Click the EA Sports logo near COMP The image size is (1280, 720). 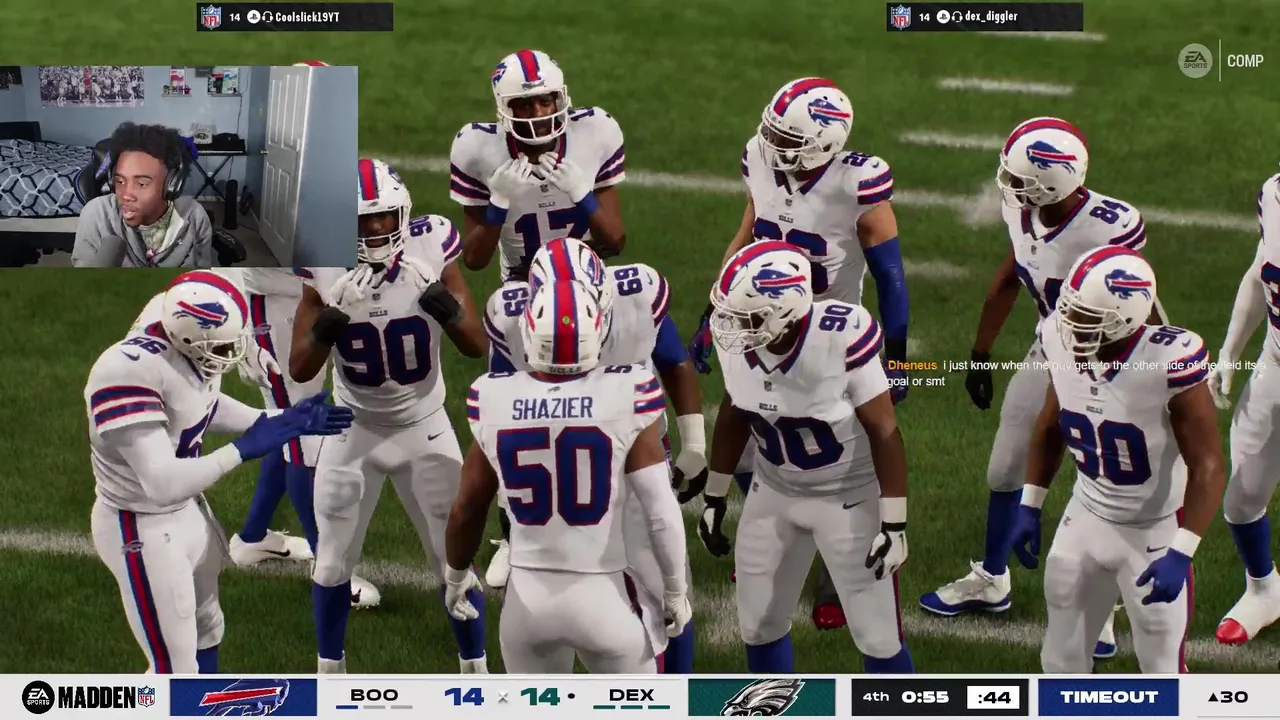tap(1195, 61)
